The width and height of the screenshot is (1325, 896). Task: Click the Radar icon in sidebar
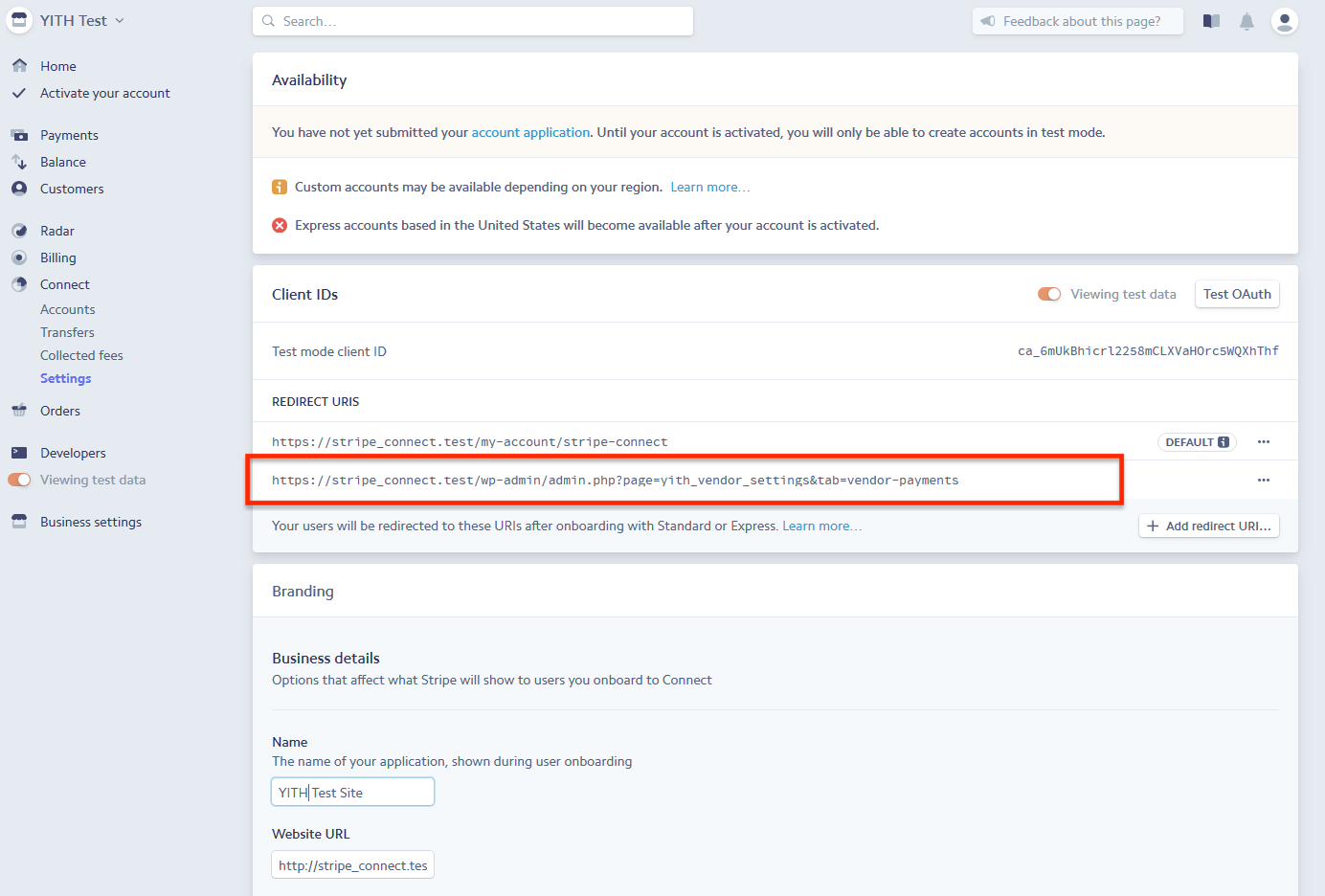click(19, 231)
